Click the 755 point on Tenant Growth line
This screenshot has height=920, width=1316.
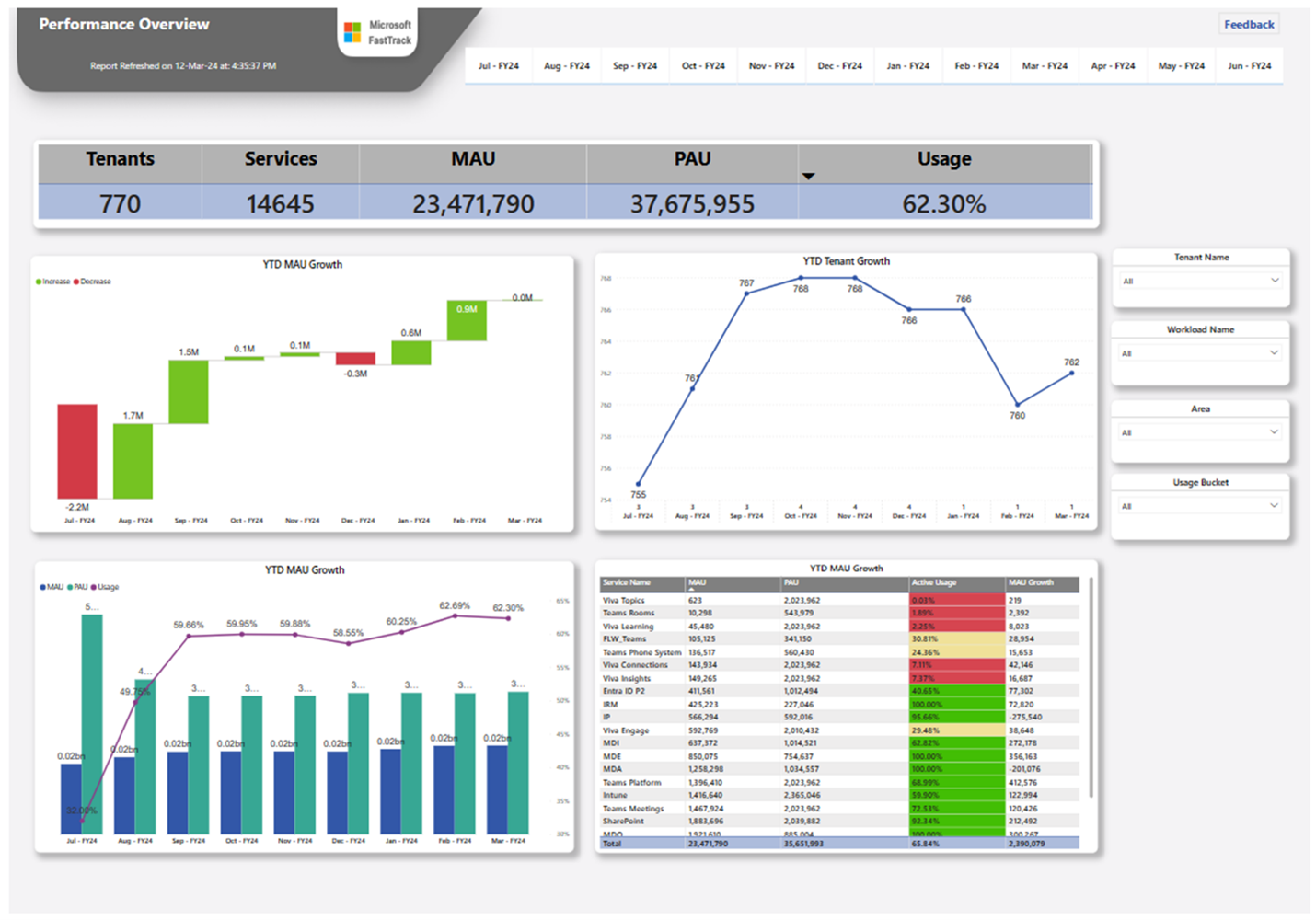pos(638,483)
